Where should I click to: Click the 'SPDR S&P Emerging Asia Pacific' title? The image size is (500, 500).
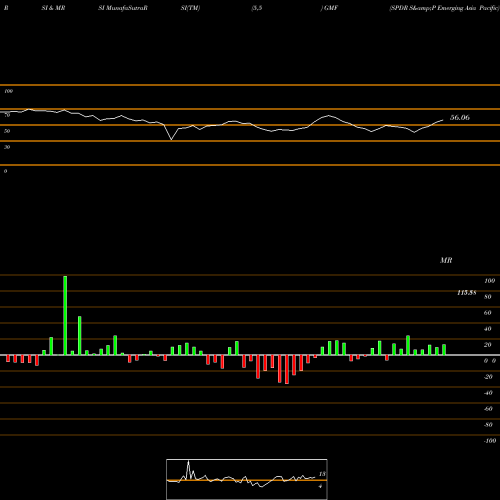[x=444, y=8]
